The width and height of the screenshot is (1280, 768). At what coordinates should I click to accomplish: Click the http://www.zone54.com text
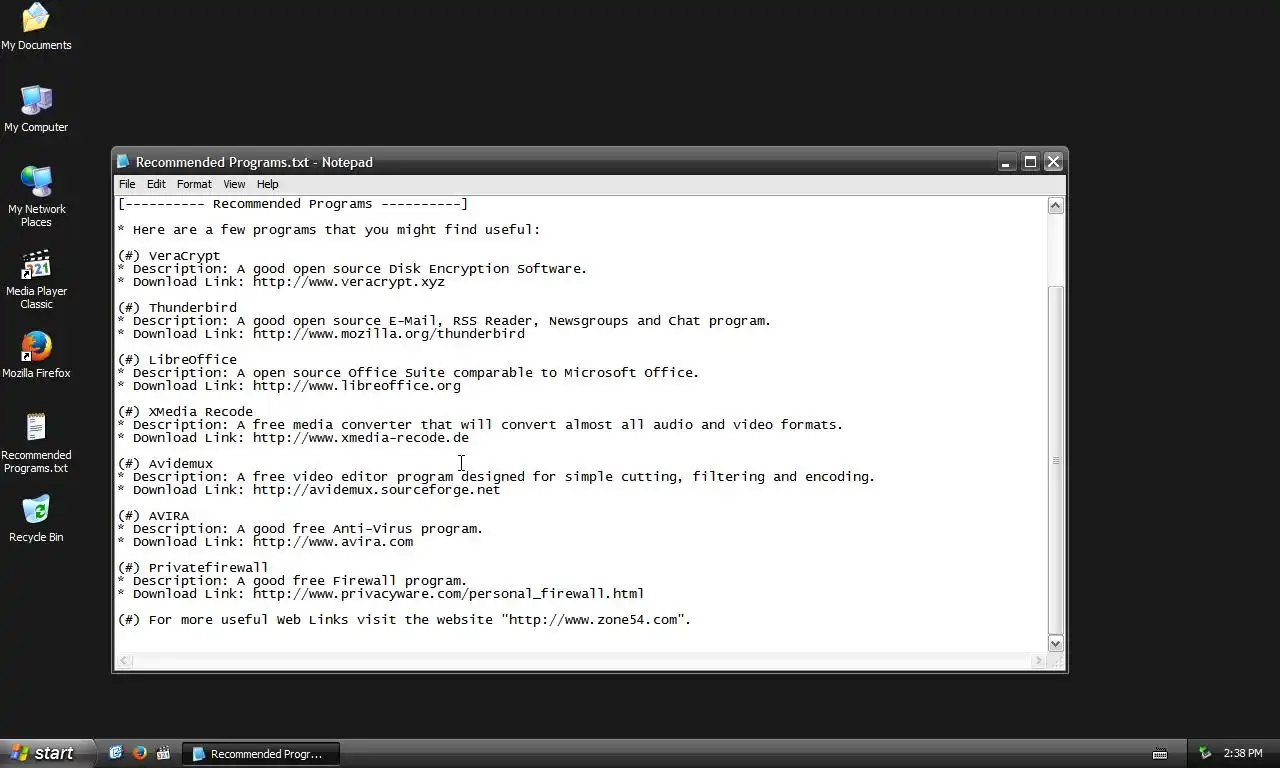click(593, 620)
